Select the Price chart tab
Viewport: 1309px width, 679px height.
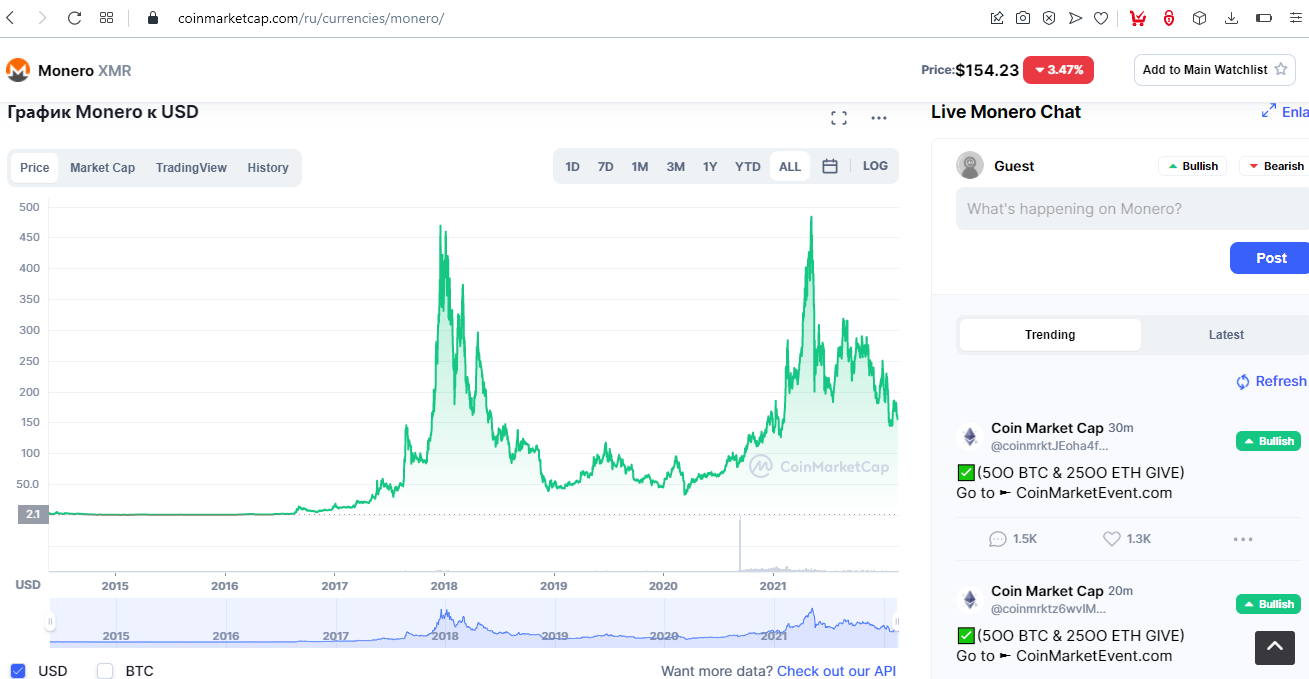click(x=34, y=168)
